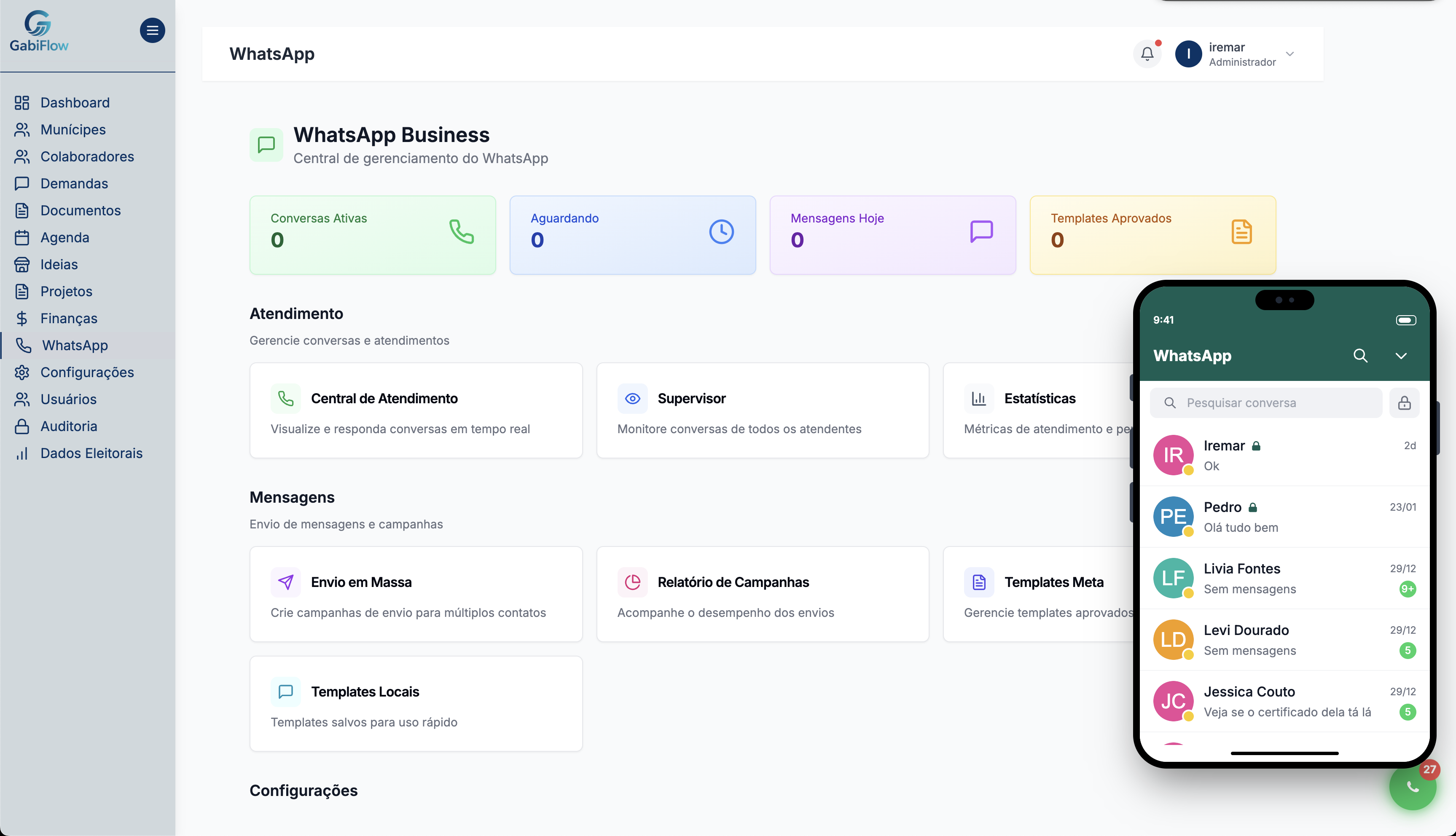This screenshot has width=1456, height=836.
Task: Click the search icon in phone WhatsApp header
Action: tap(1360, 355)
